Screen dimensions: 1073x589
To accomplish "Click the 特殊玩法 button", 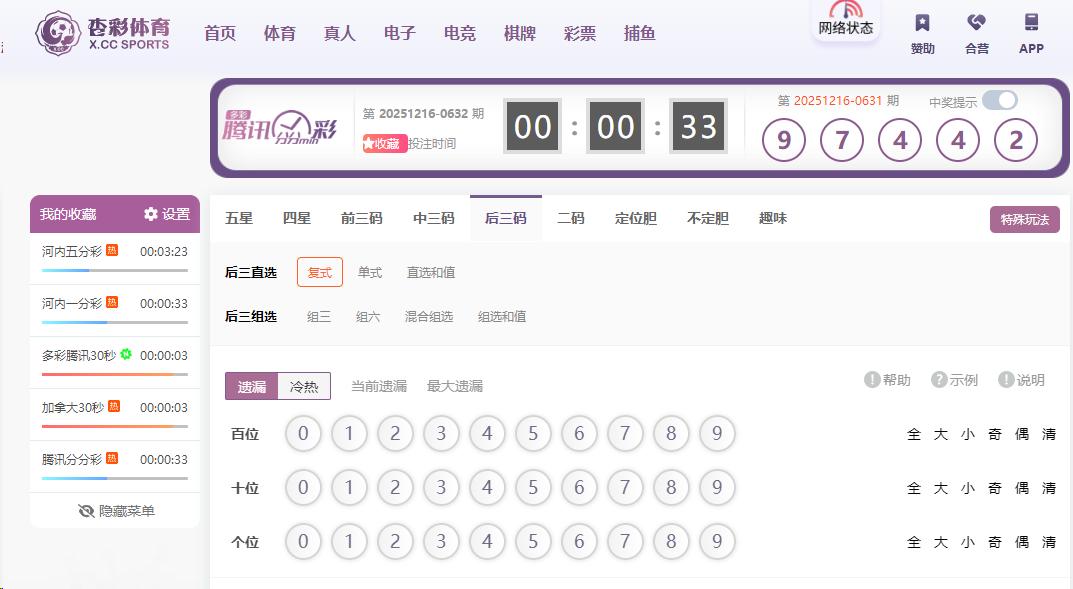I will [x=1024, y=220].
